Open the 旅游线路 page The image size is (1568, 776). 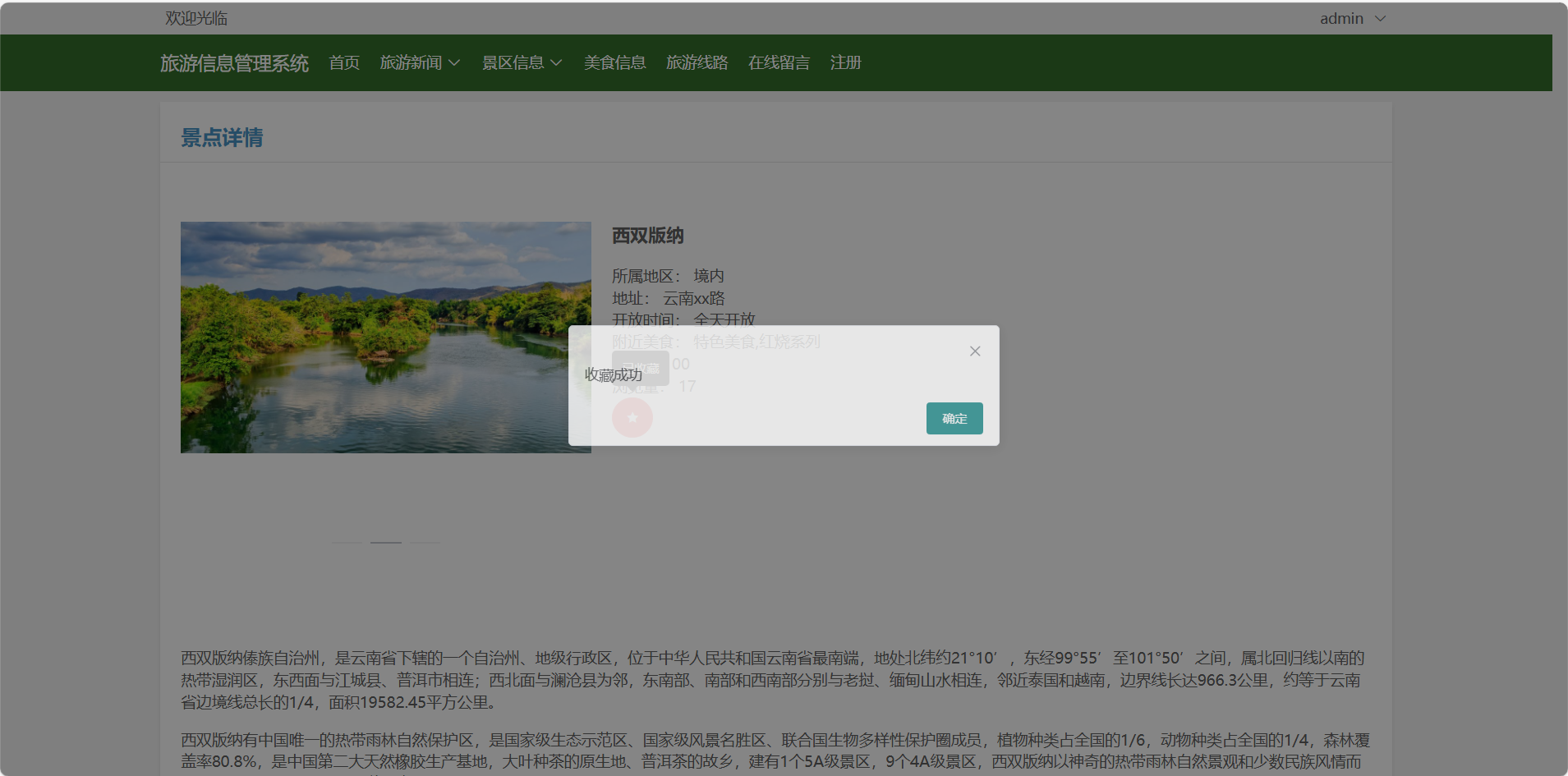(x=697, y=62)
